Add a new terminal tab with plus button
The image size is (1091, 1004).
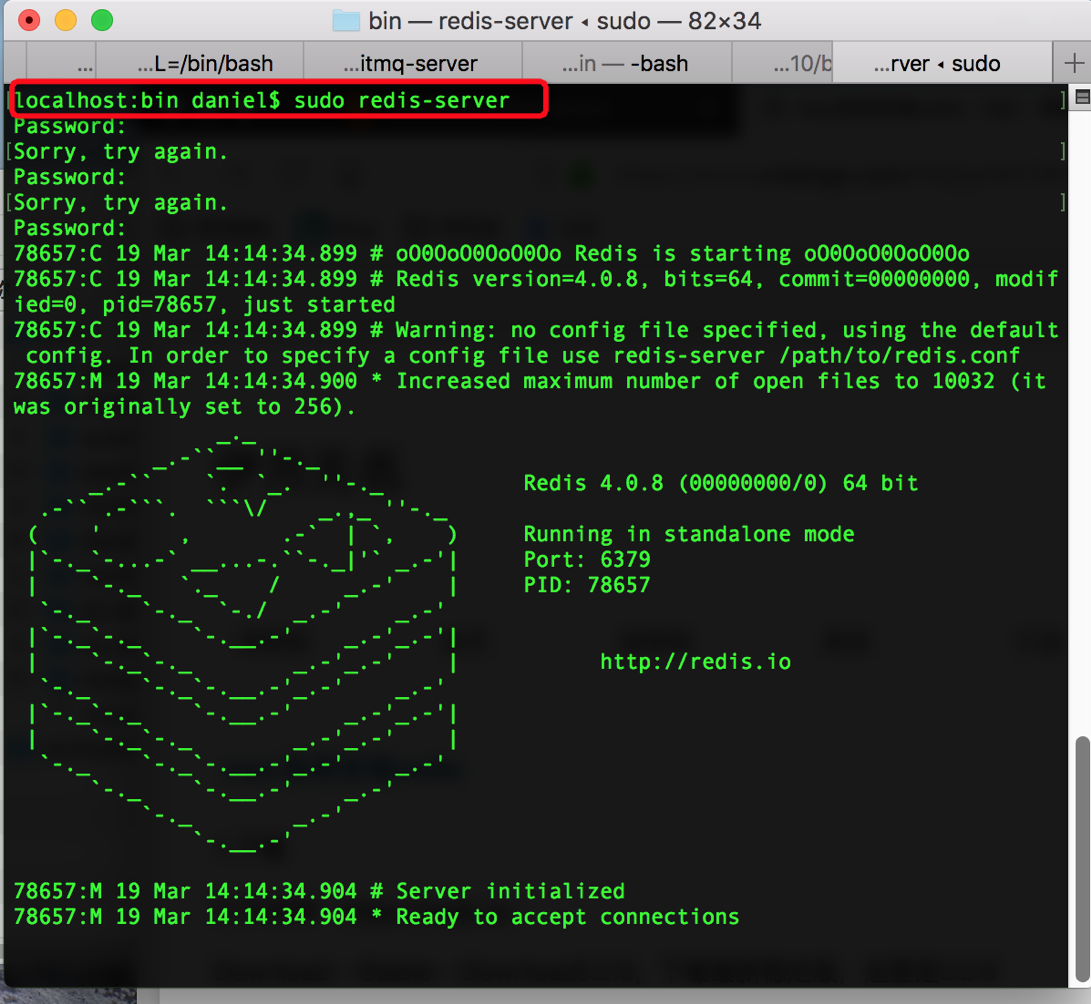click(x=1073, y=63)
